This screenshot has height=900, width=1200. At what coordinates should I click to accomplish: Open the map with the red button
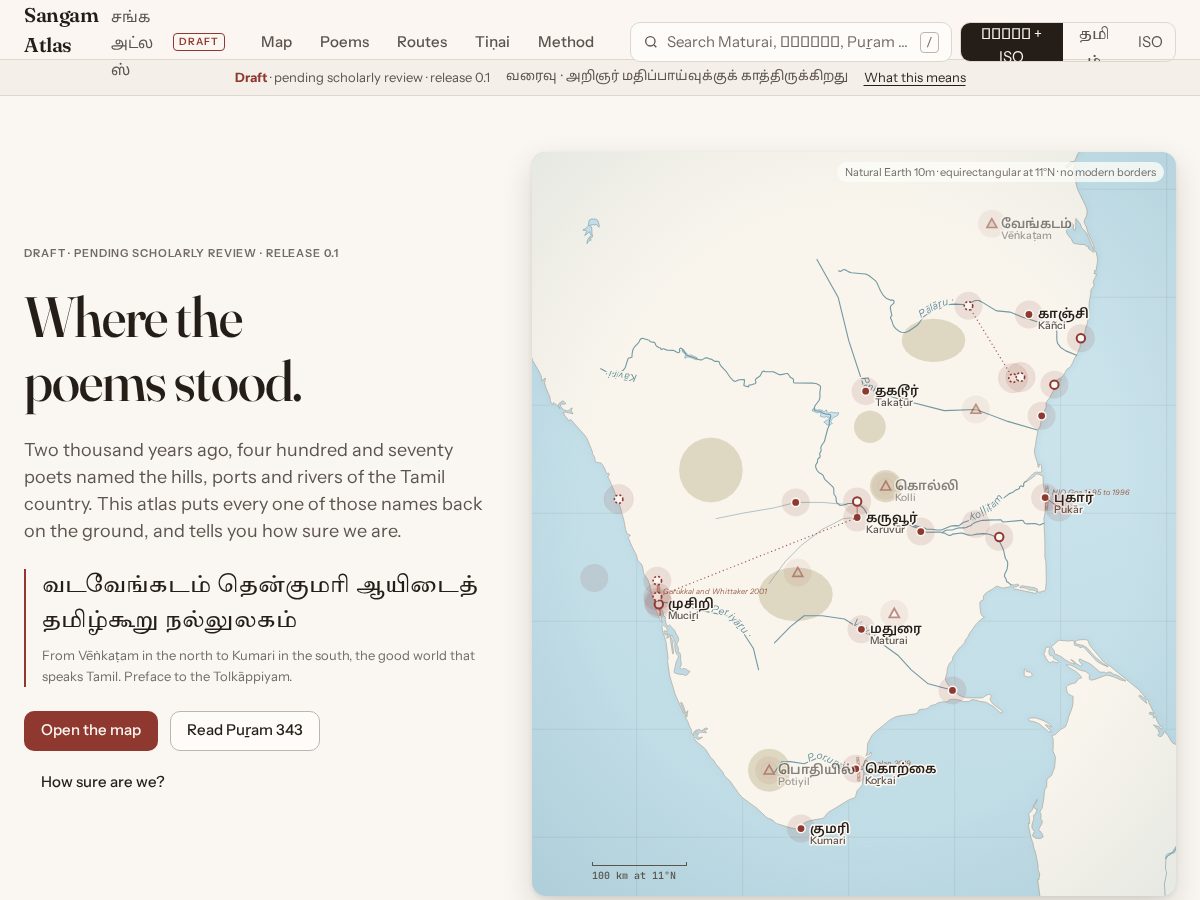[91, 731]
